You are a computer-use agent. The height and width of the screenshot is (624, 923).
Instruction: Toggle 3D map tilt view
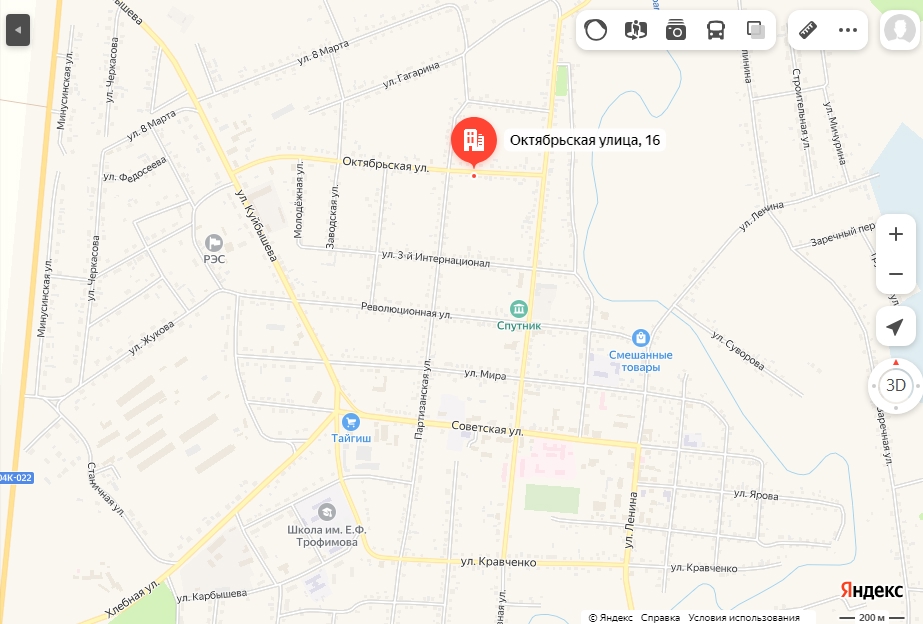[895, 386]
